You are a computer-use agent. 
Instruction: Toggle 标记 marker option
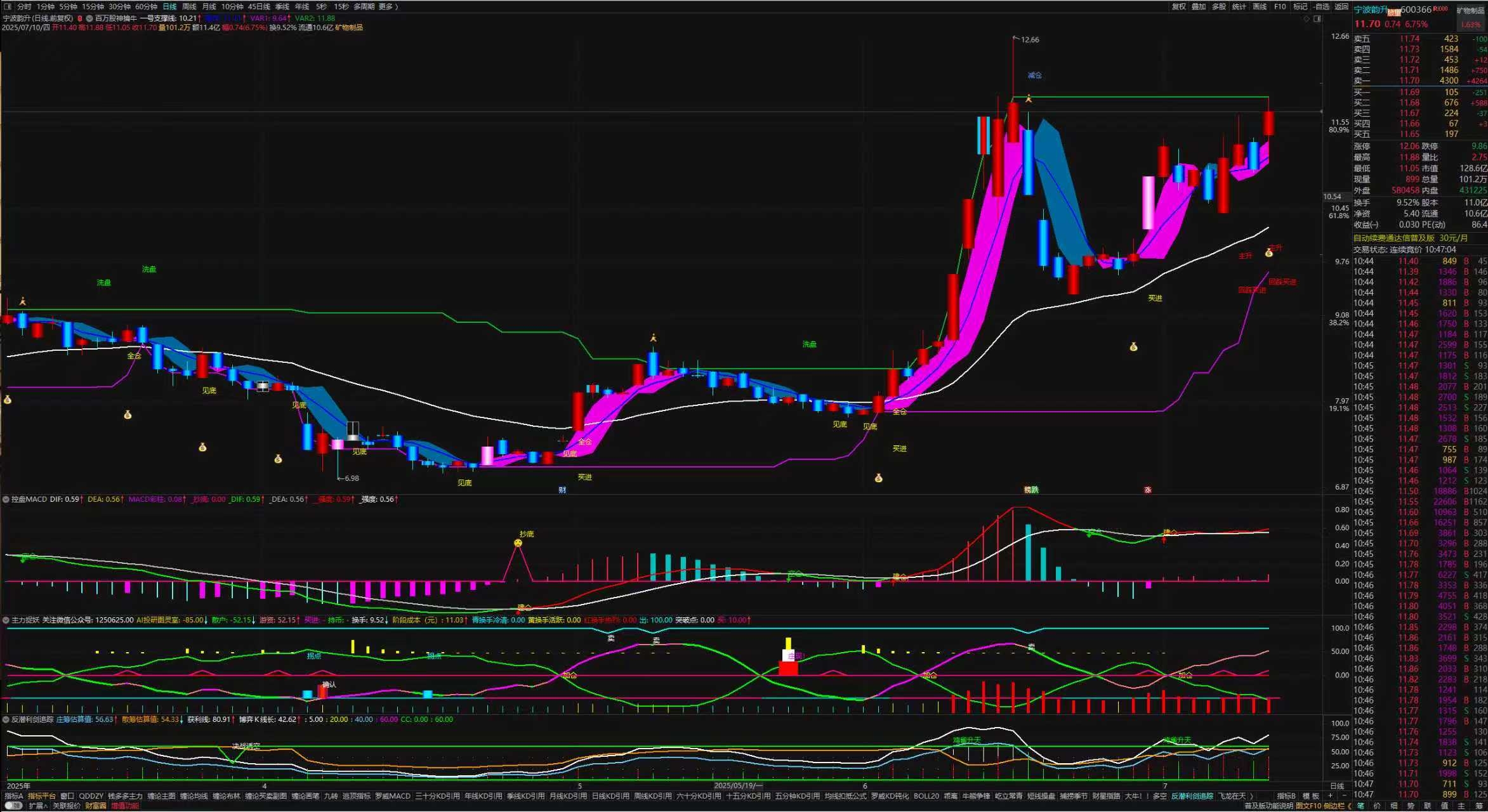click(x=1300, y=6)
